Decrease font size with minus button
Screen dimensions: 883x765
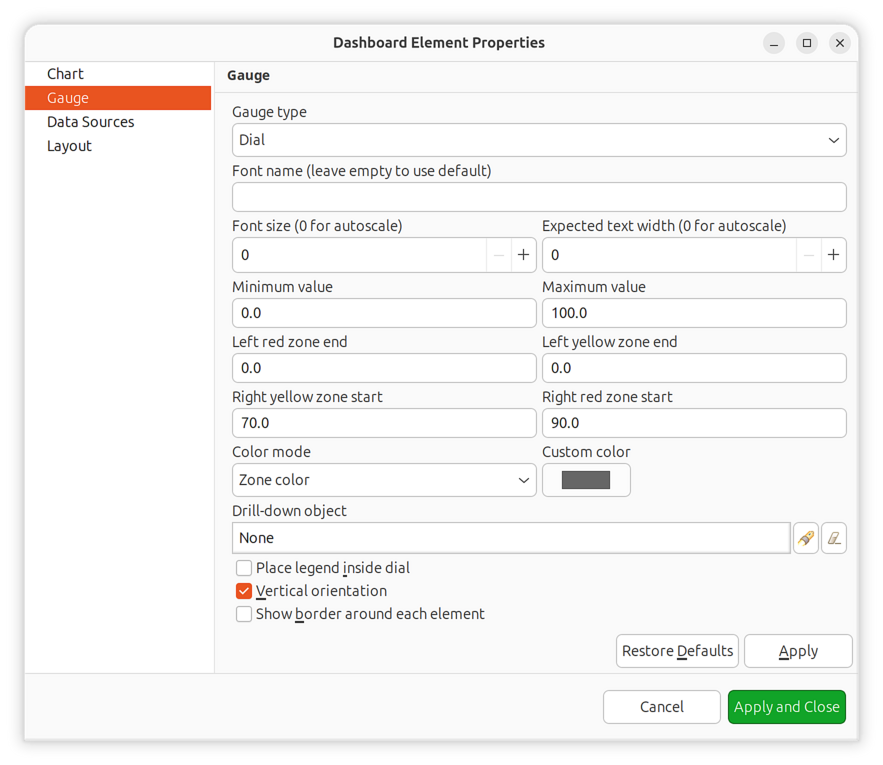pyautogui.click(x=499, y=255)
